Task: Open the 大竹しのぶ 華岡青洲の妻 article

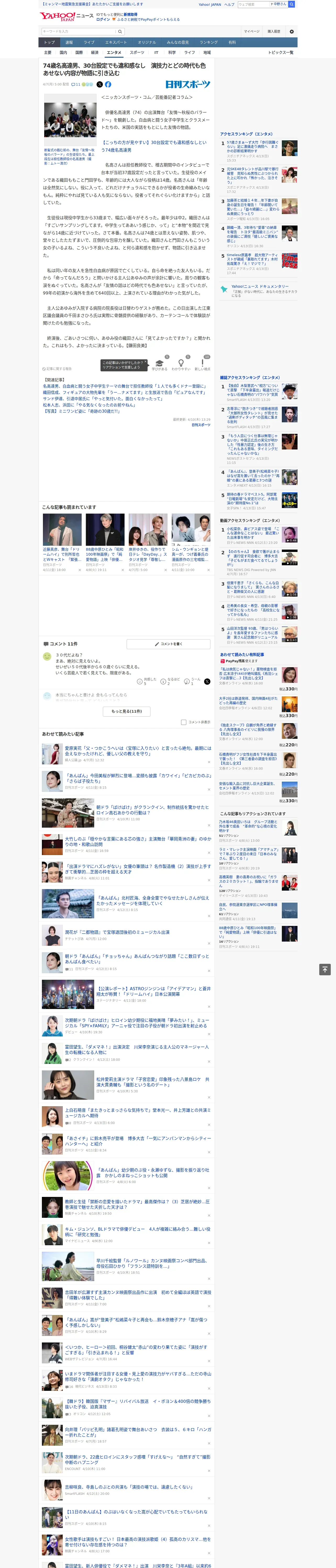Action: (x=138, y=841)
